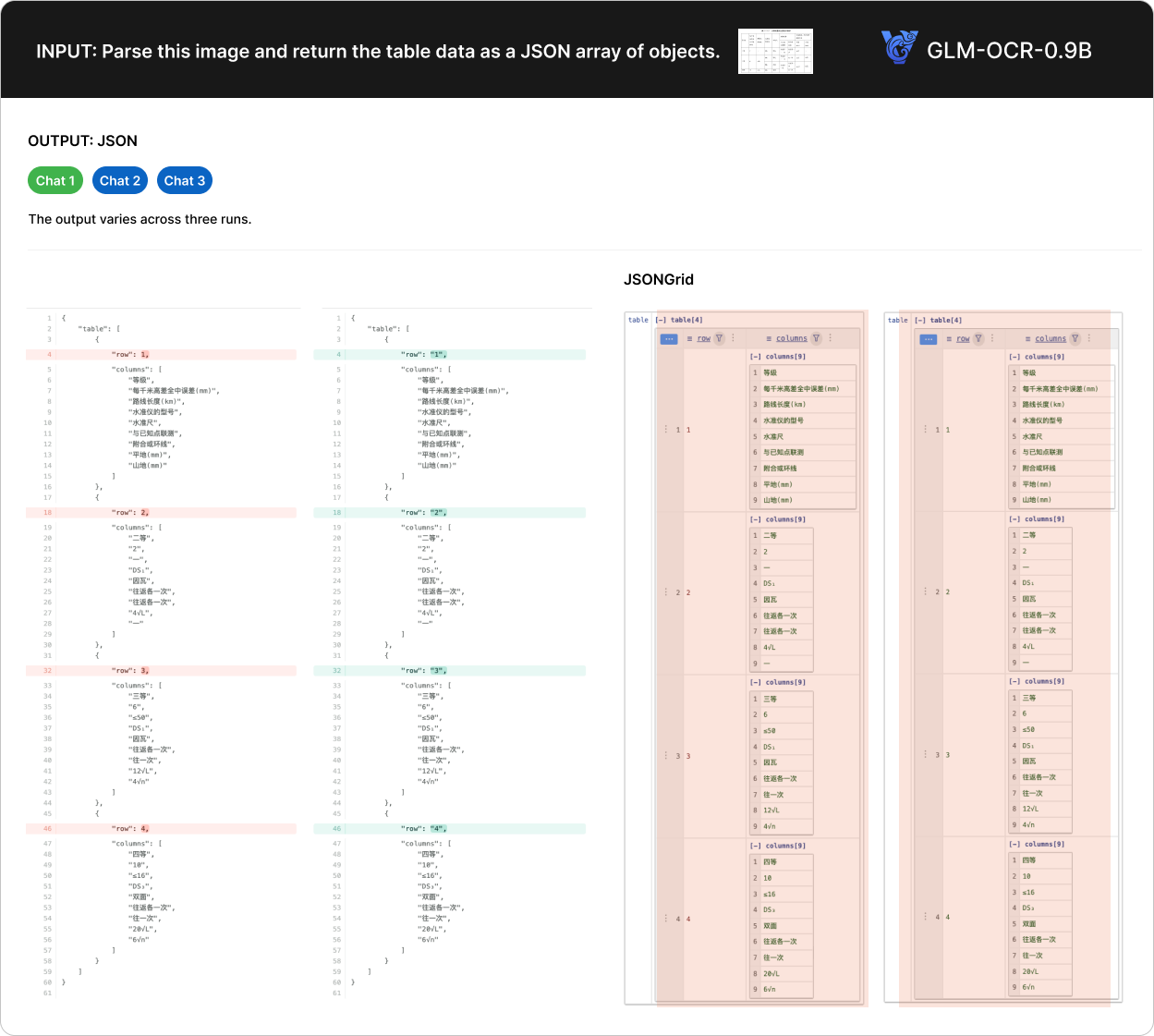
Task: Click the row filter icon in right grid
Action: tap(978, 338)
